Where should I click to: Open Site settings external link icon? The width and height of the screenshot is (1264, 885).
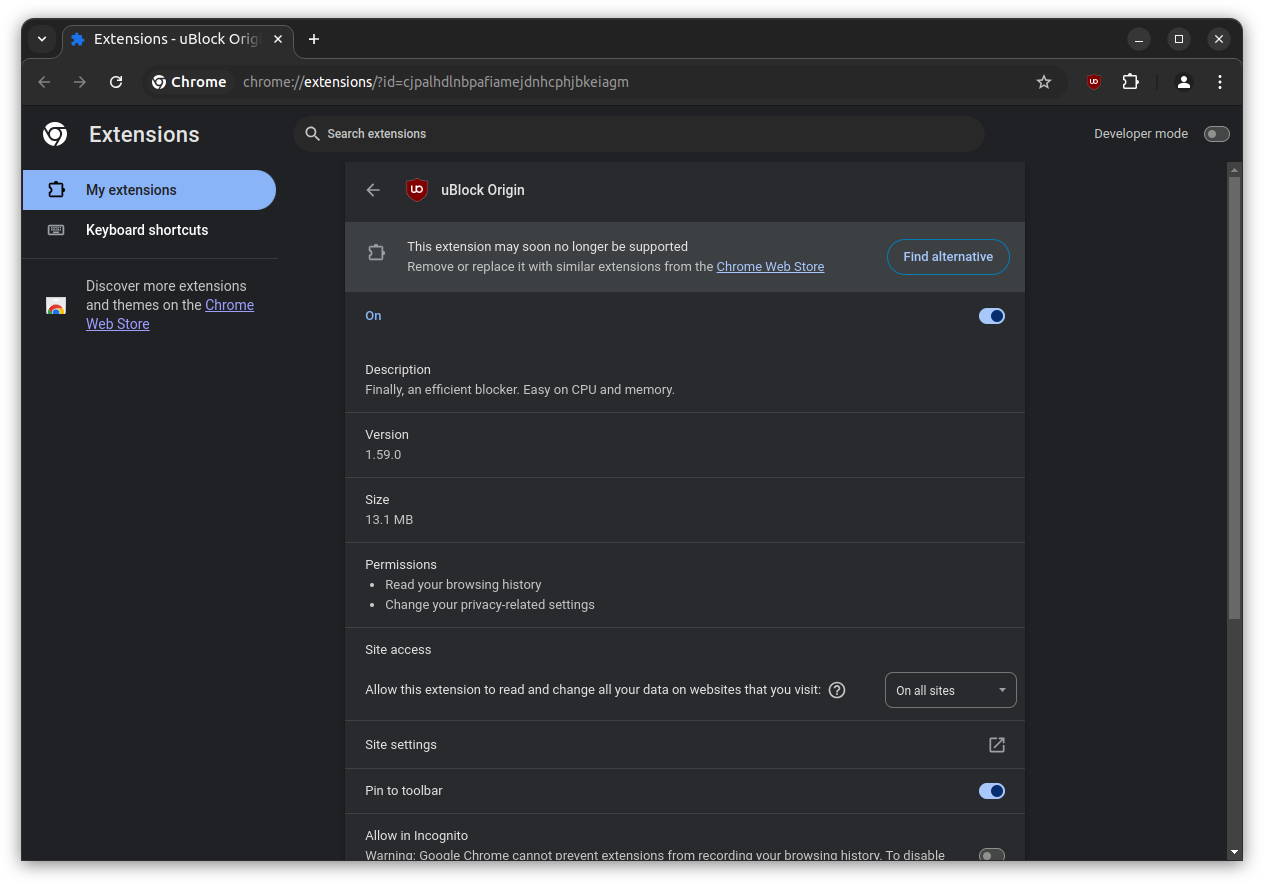[x=996, y=745]
